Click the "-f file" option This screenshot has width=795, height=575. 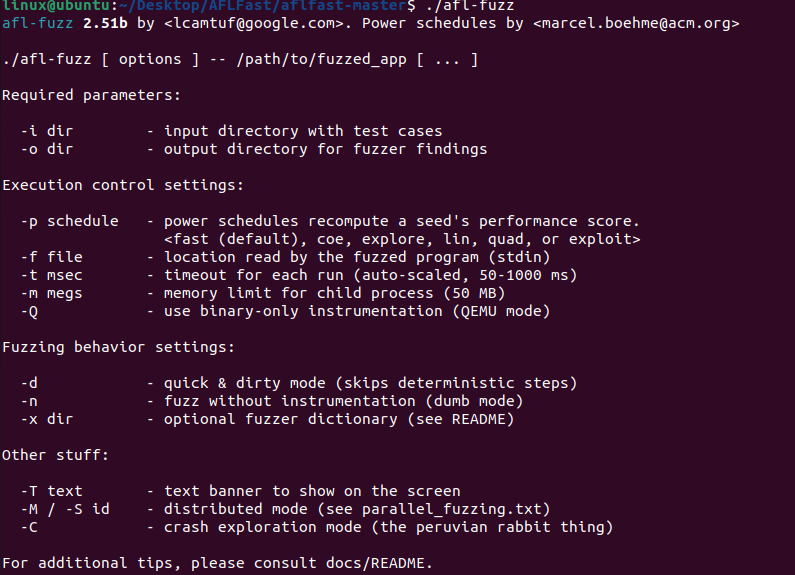51,257
